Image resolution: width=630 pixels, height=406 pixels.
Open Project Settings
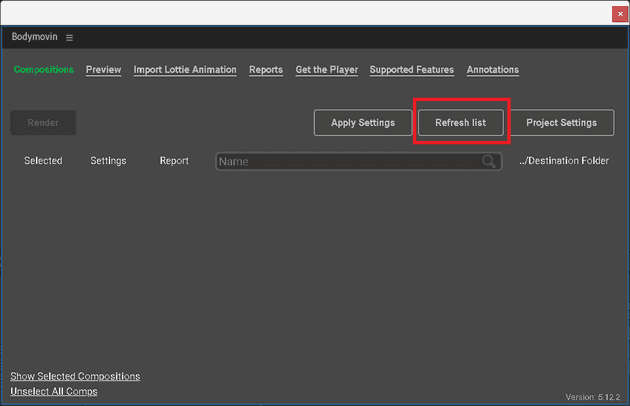pyautogui.click(x=561, y=123)
